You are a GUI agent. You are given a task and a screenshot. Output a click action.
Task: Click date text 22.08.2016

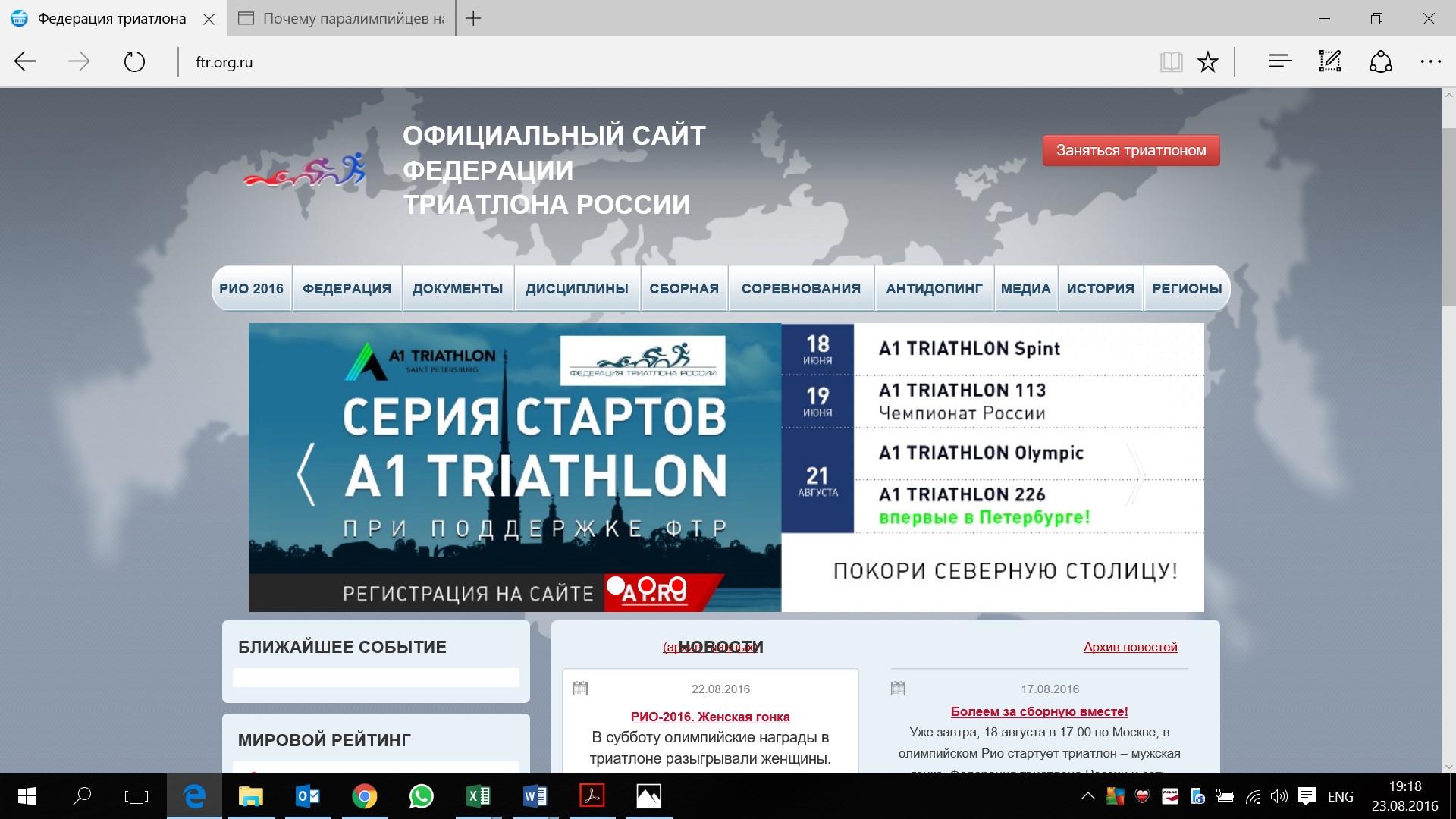point(720,689)
